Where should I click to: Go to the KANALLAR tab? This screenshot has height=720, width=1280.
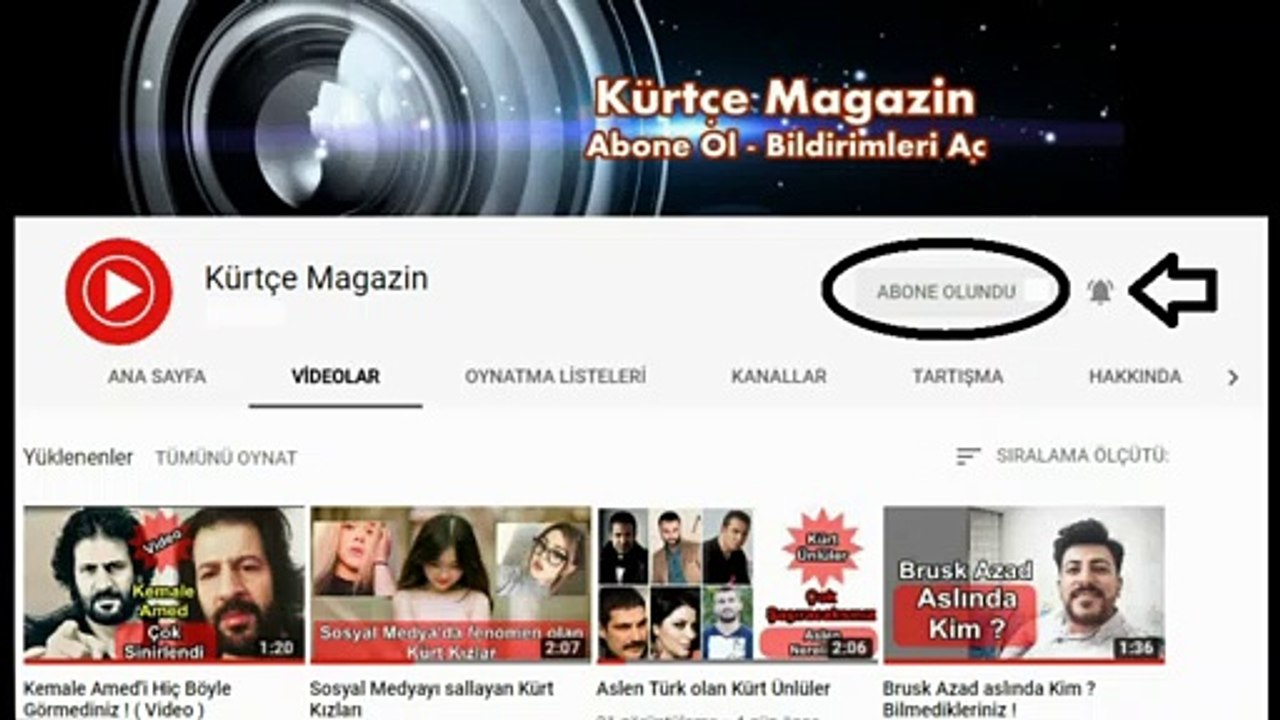point(779,377)
